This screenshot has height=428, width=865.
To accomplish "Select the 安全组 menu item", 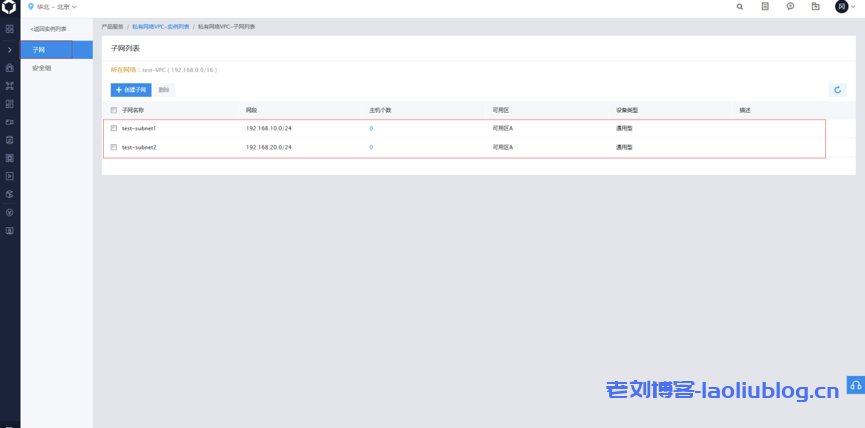I will (42, 68).
